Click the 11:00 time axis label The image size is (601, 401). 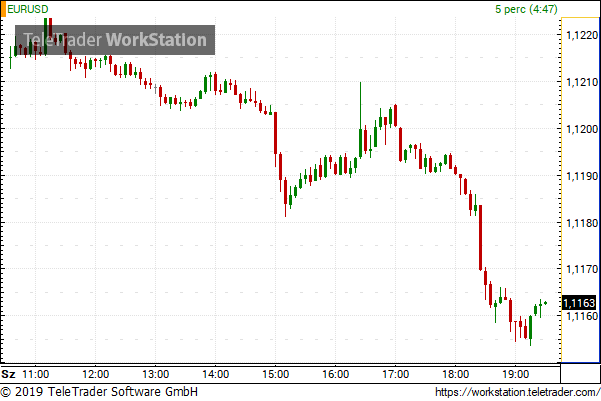tap(36, 374)
